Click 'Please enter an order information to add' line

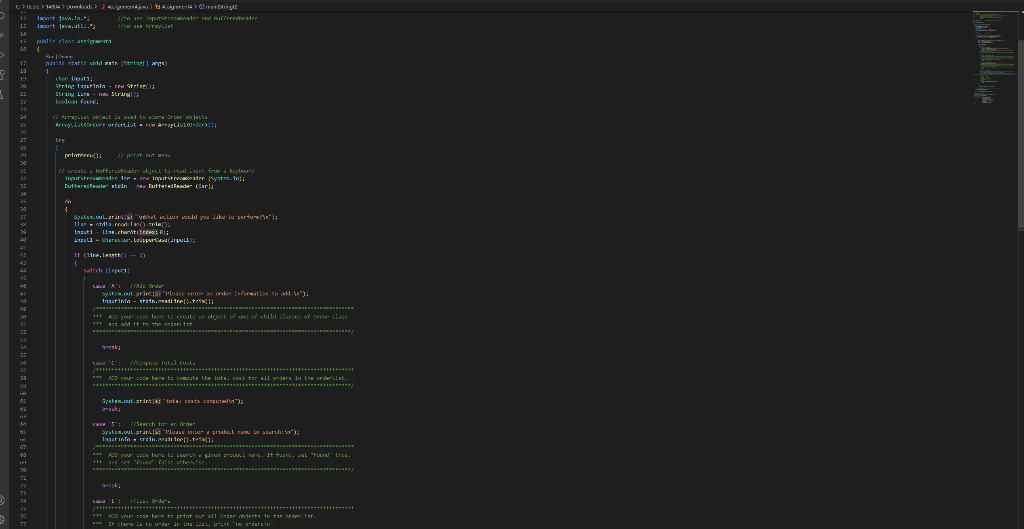pos(205,293)
